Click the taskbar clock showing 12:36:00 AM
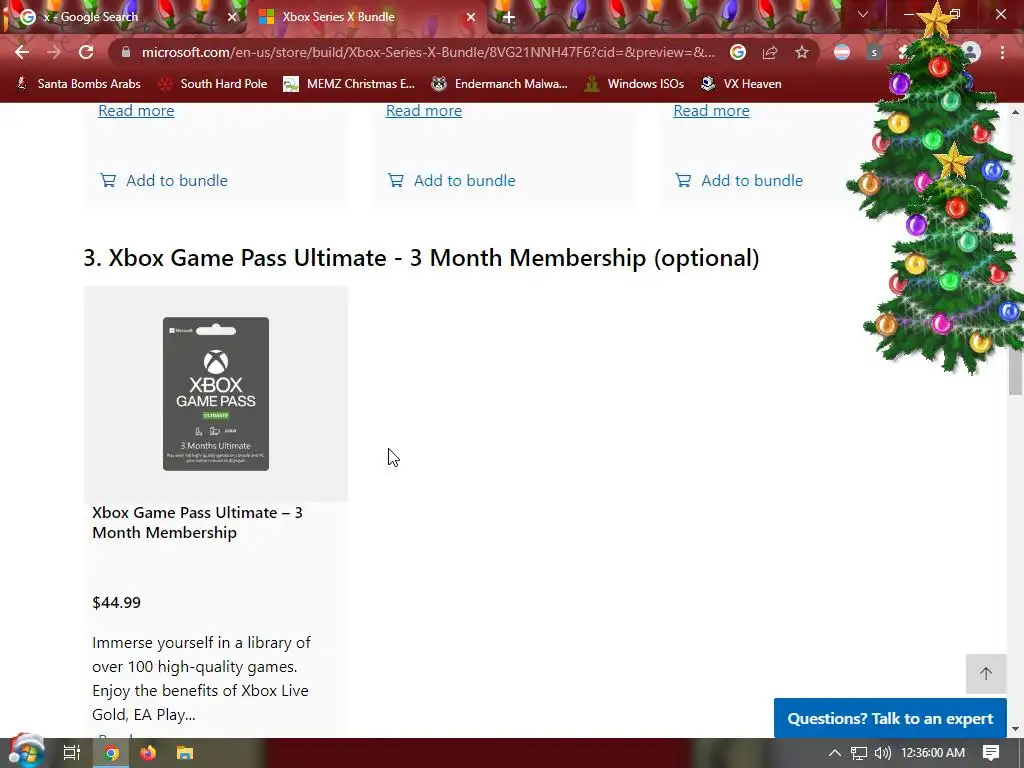This screenshot has width=1024, height=768. coord(933,753)
